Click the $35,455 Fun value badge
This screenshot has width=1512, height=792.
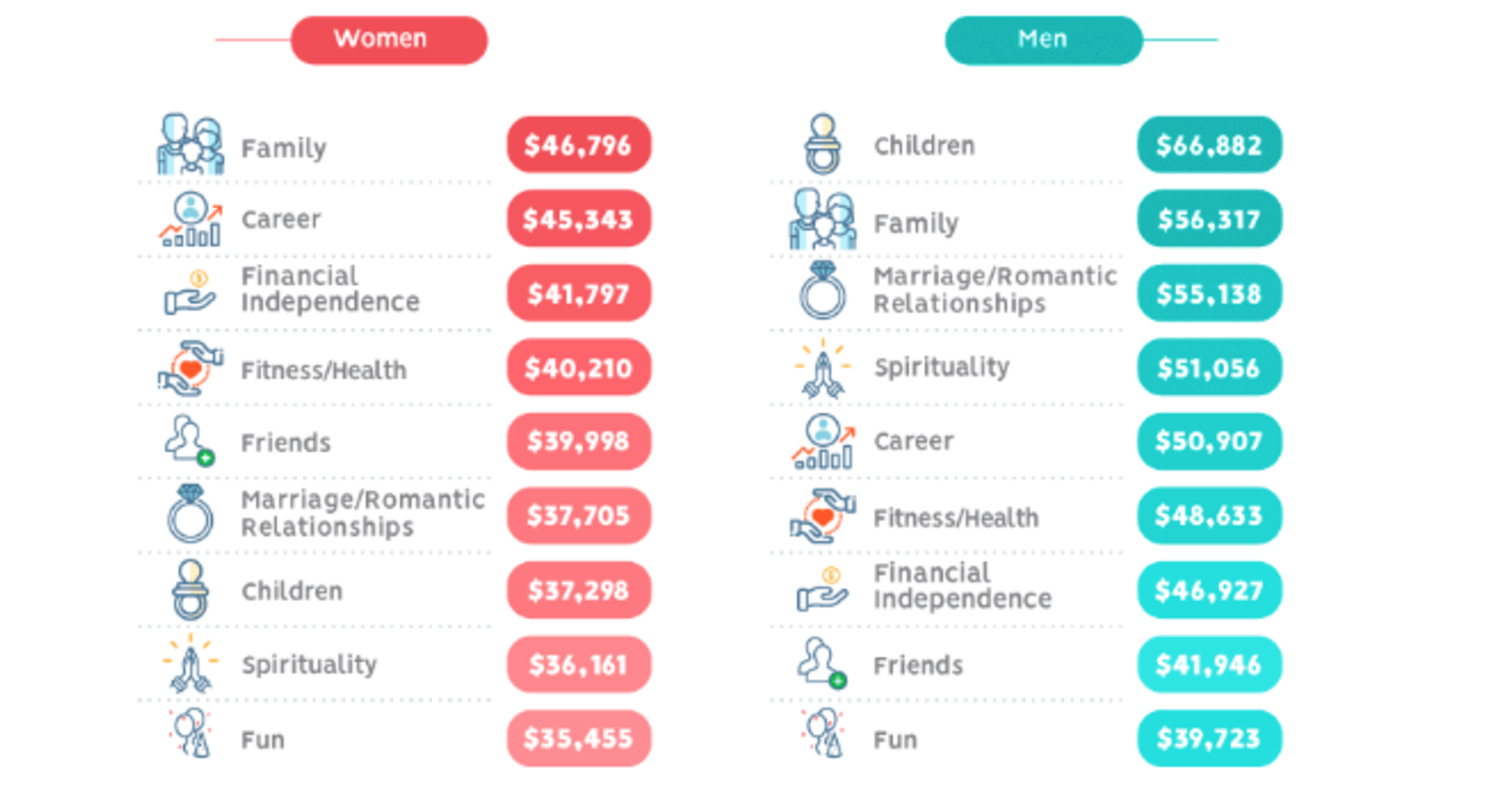(579, 738)
